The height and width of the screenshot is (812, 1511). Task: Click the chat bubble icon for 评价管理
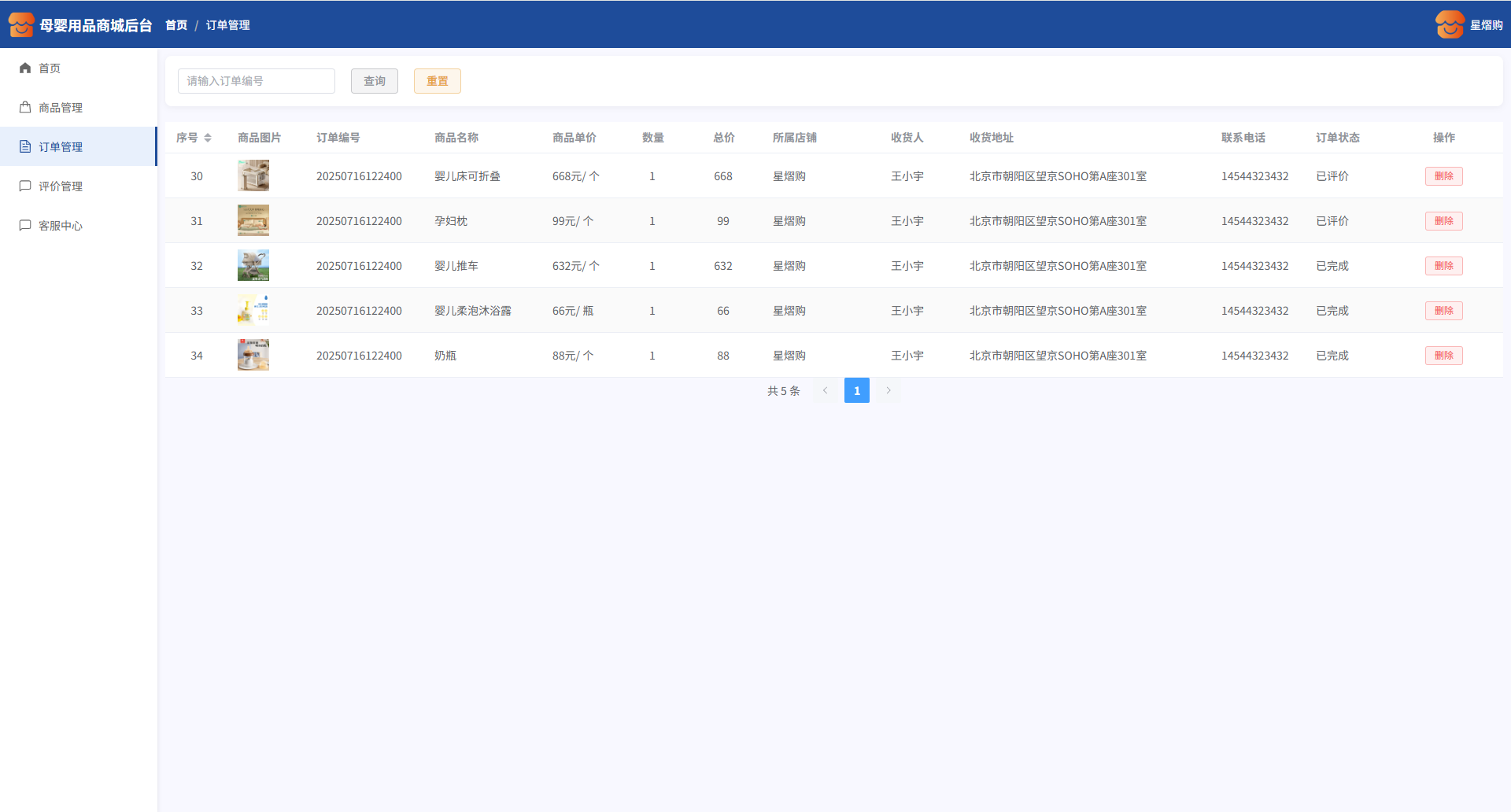pos(25,186)
